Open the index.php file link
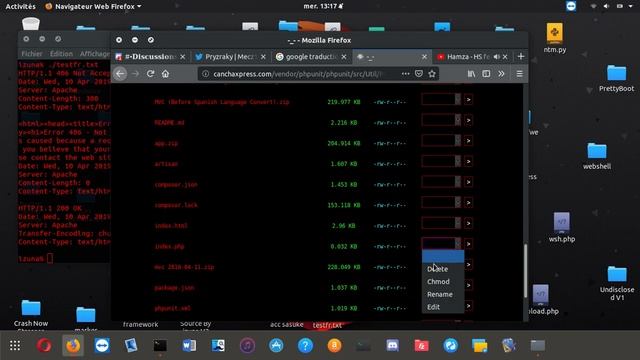 pyautogui.click(x=169, y=246)
